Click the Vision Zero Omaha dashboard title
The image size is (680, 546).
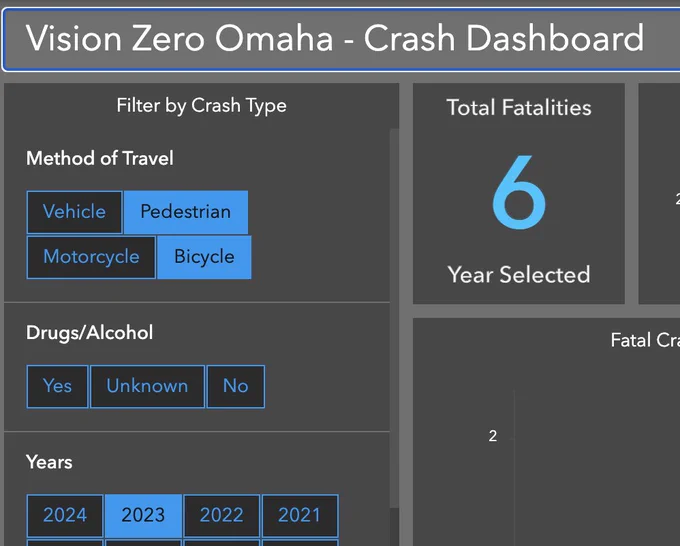(x=335, y=38)
